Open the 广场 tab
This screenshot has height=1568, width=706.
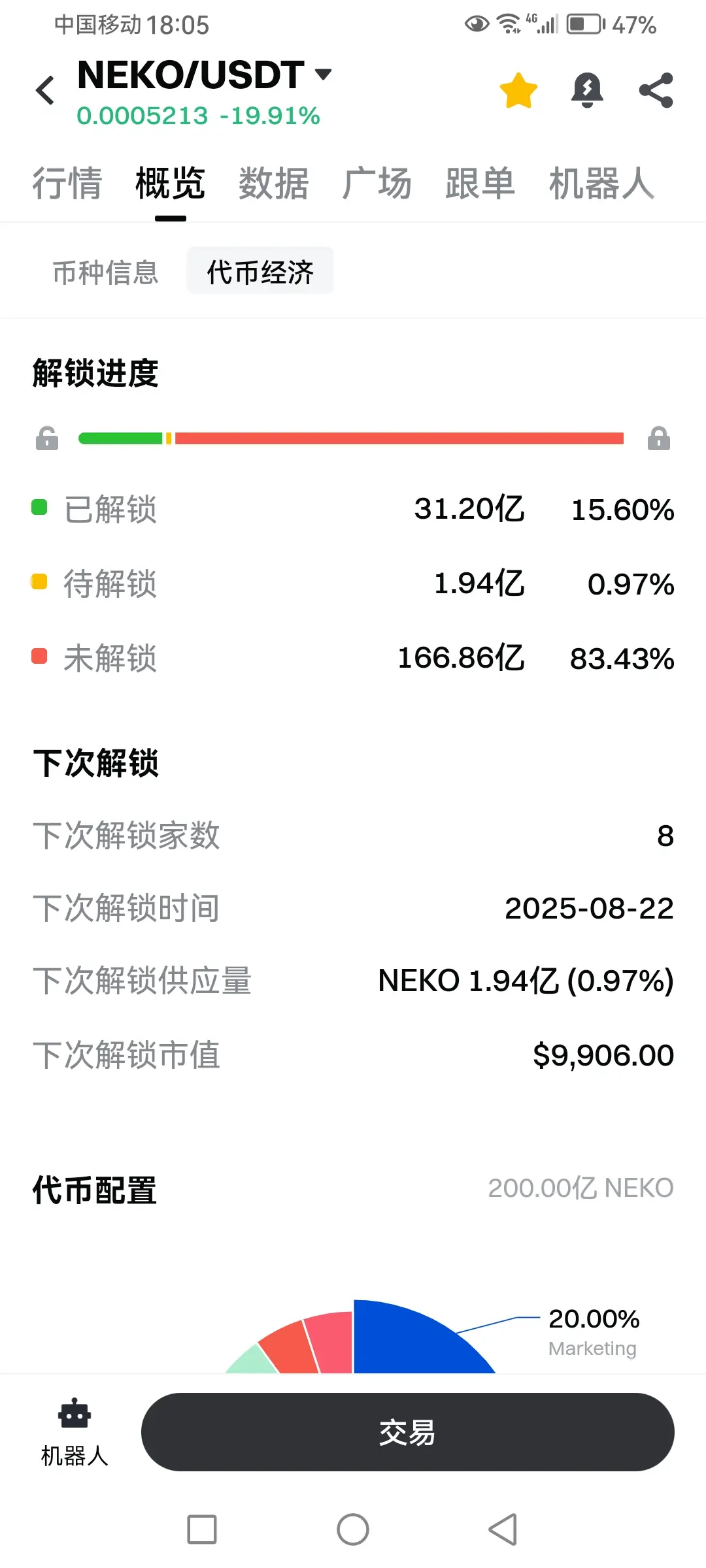[x=377, y=184]
